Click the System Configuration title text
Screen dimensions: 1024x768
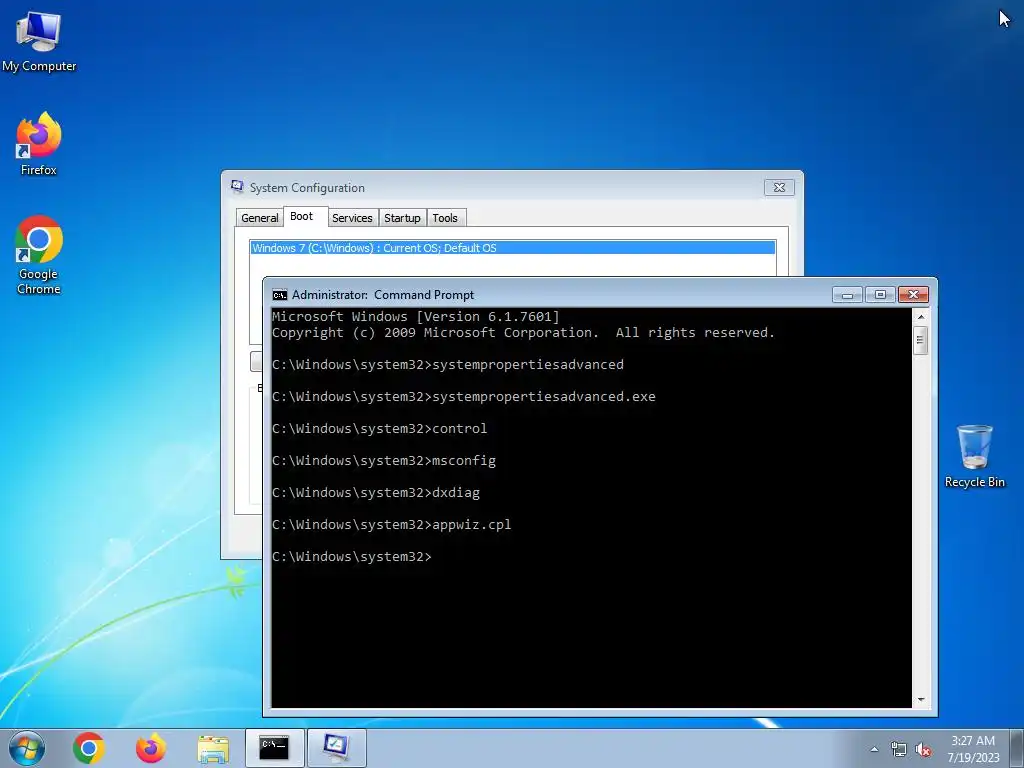pos(307,188)
